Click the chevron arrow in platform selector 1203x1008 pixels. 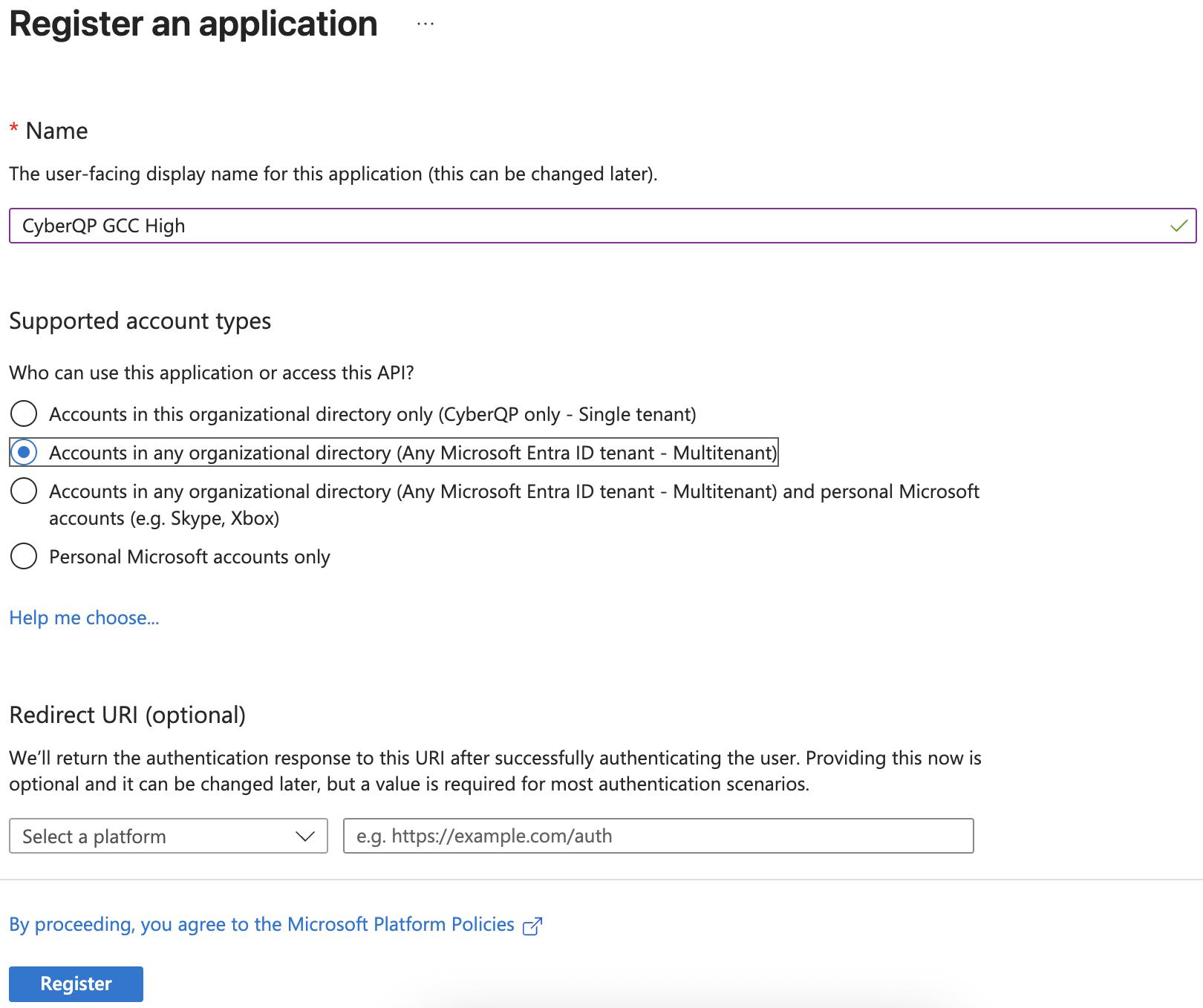(x=304, y=836)
